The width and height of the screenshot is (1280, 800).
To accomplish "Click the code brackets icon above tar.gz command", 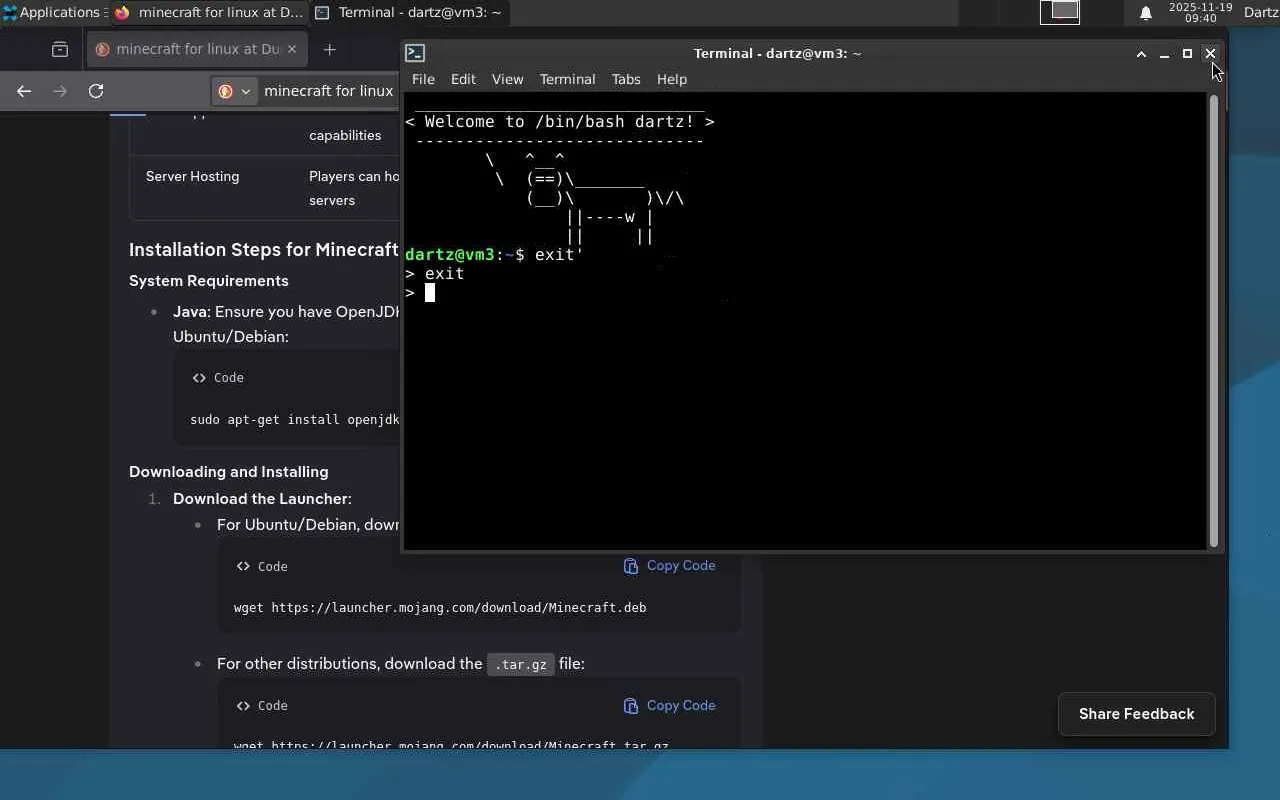I will point(243,706).
